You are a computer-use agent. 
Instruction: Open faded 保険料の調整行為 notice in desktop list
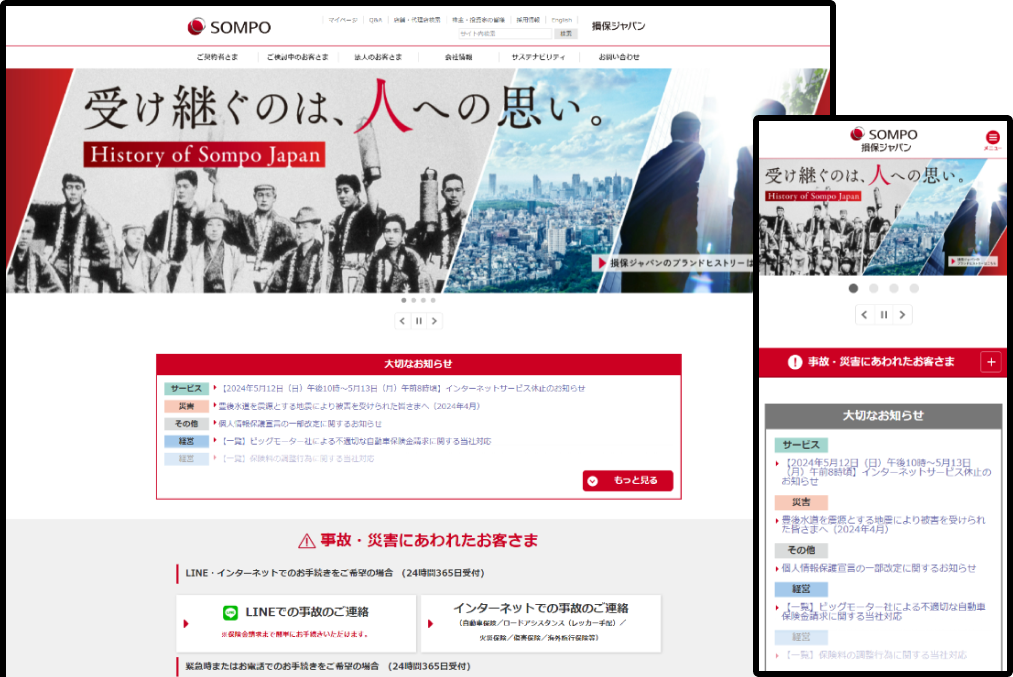(297, 459)
